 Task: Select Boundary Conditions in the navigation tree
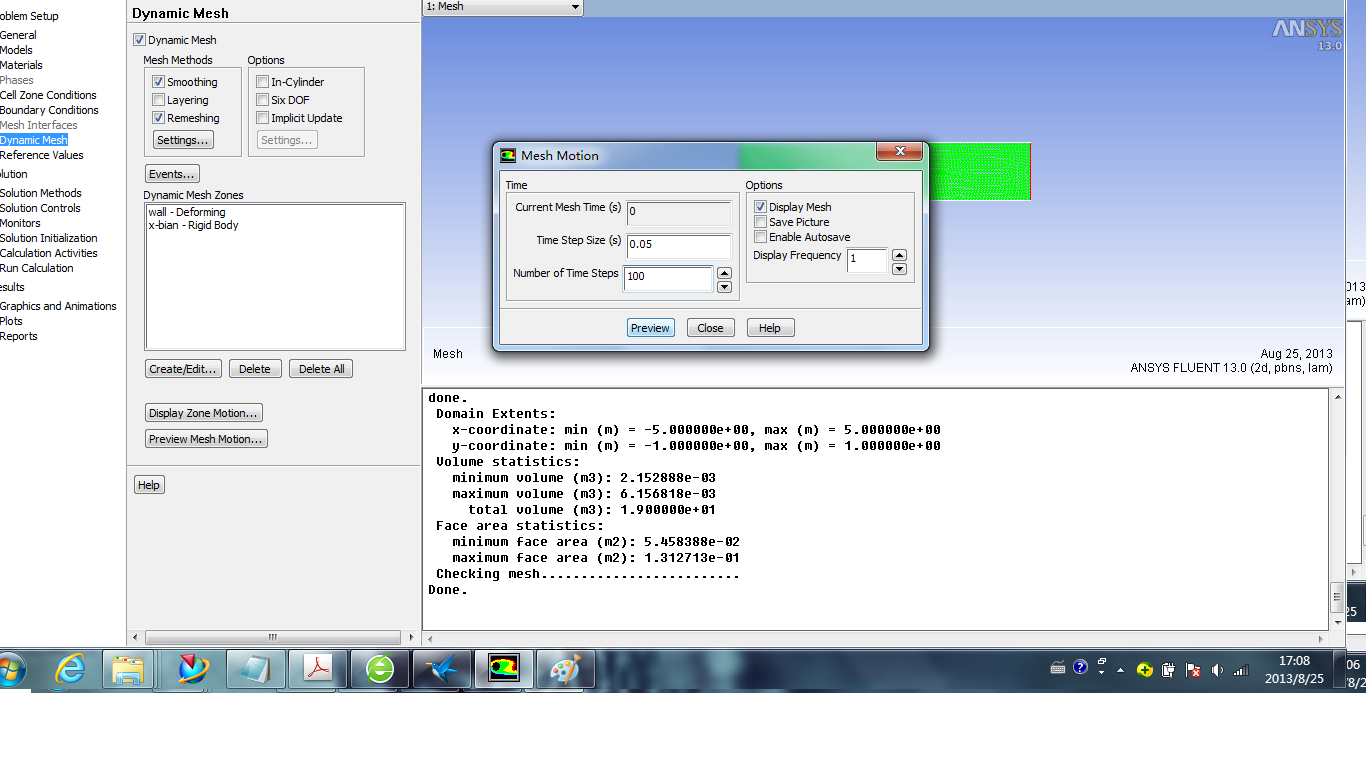click(49, 110)
